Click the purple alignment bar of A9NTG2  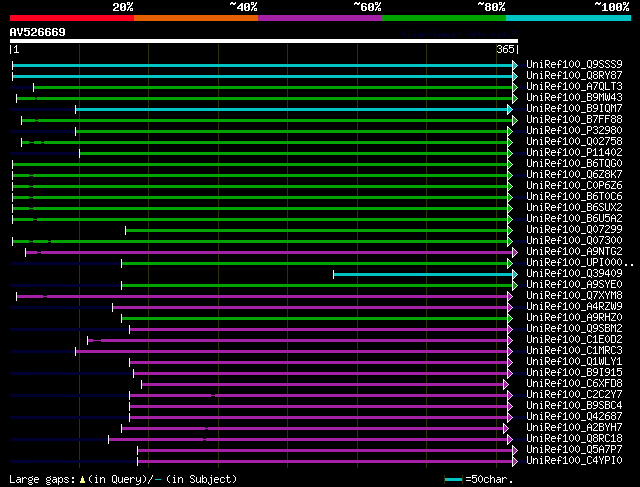tap(271, 252)
